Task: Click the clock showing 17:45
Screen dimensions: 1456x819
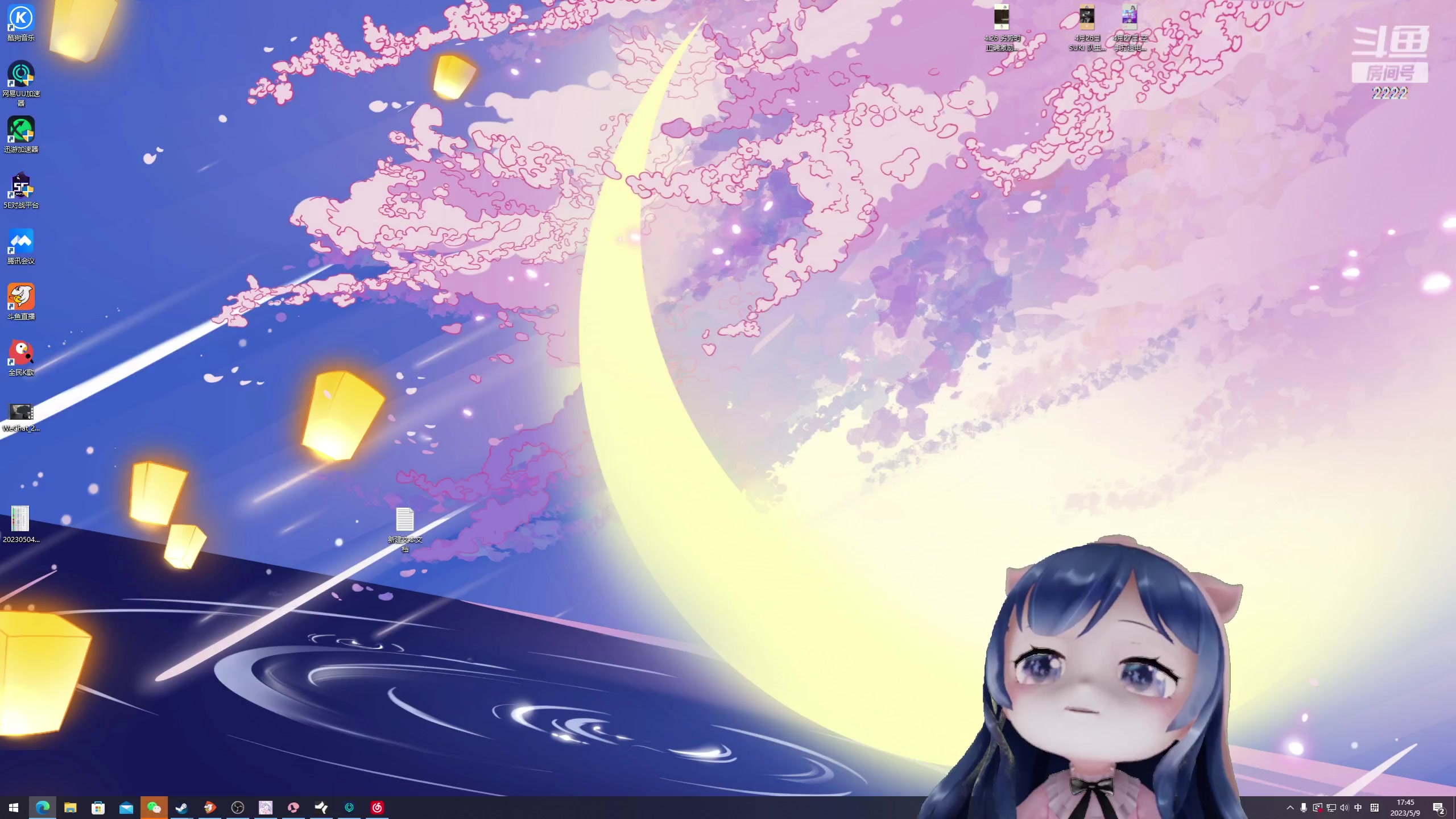Action: pyautogui.click(x=1405, y=808)
